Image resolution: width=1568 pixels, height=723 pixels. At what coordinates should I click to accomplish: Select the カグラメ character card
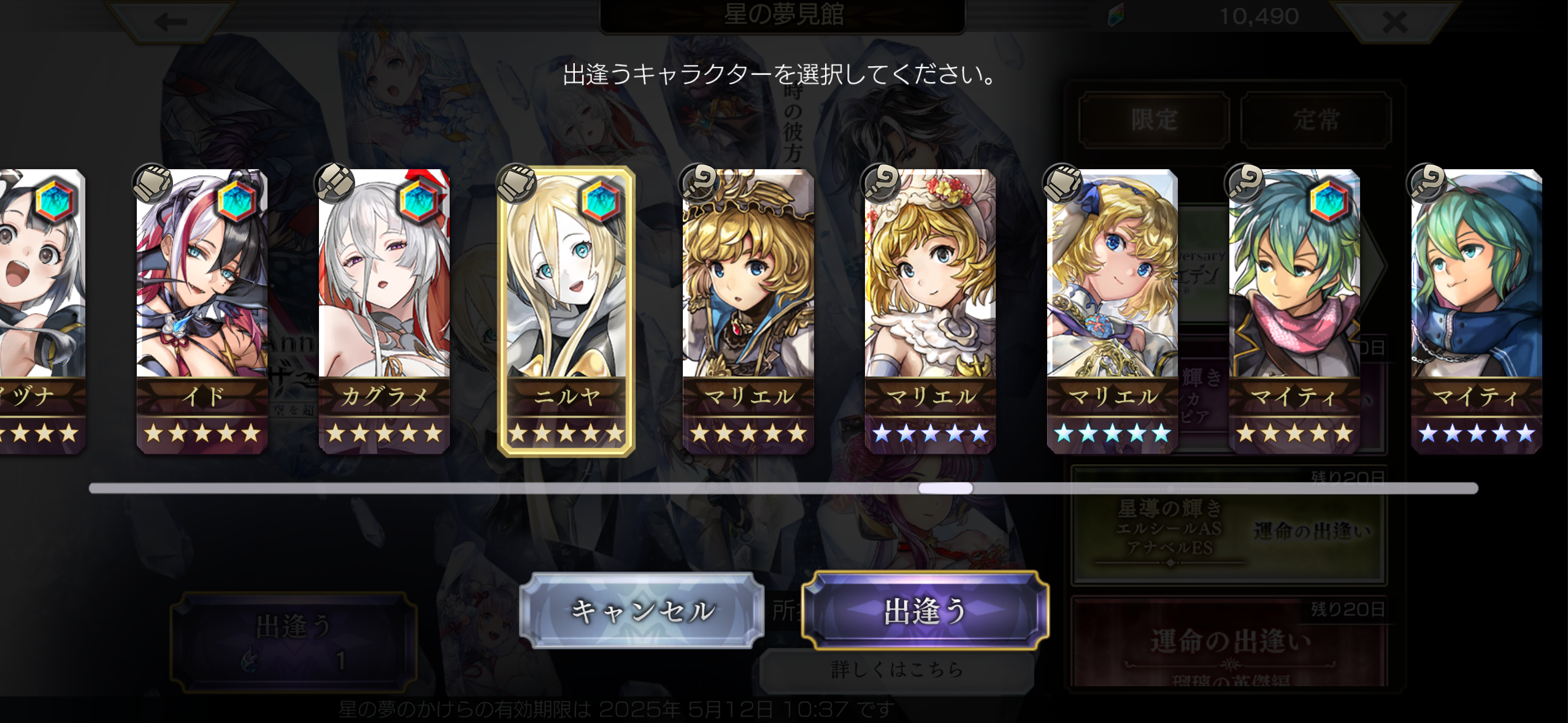(x=384, y=312)
